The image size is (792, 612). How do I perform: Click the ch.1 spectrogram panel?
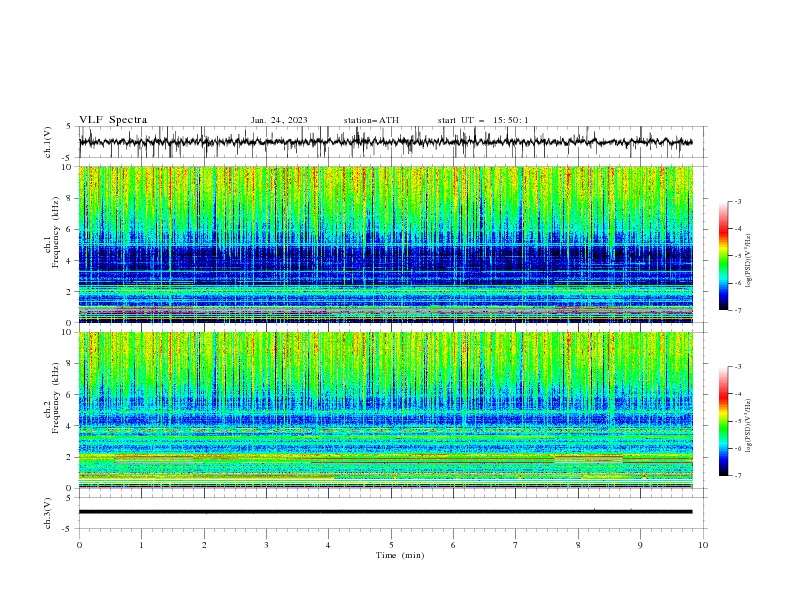386,244
